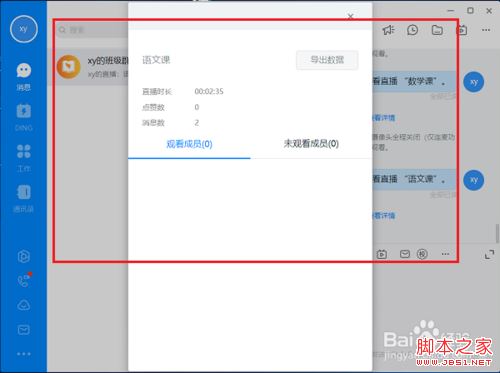Open the cloud disk icon in sidebar

click(23, 305)
